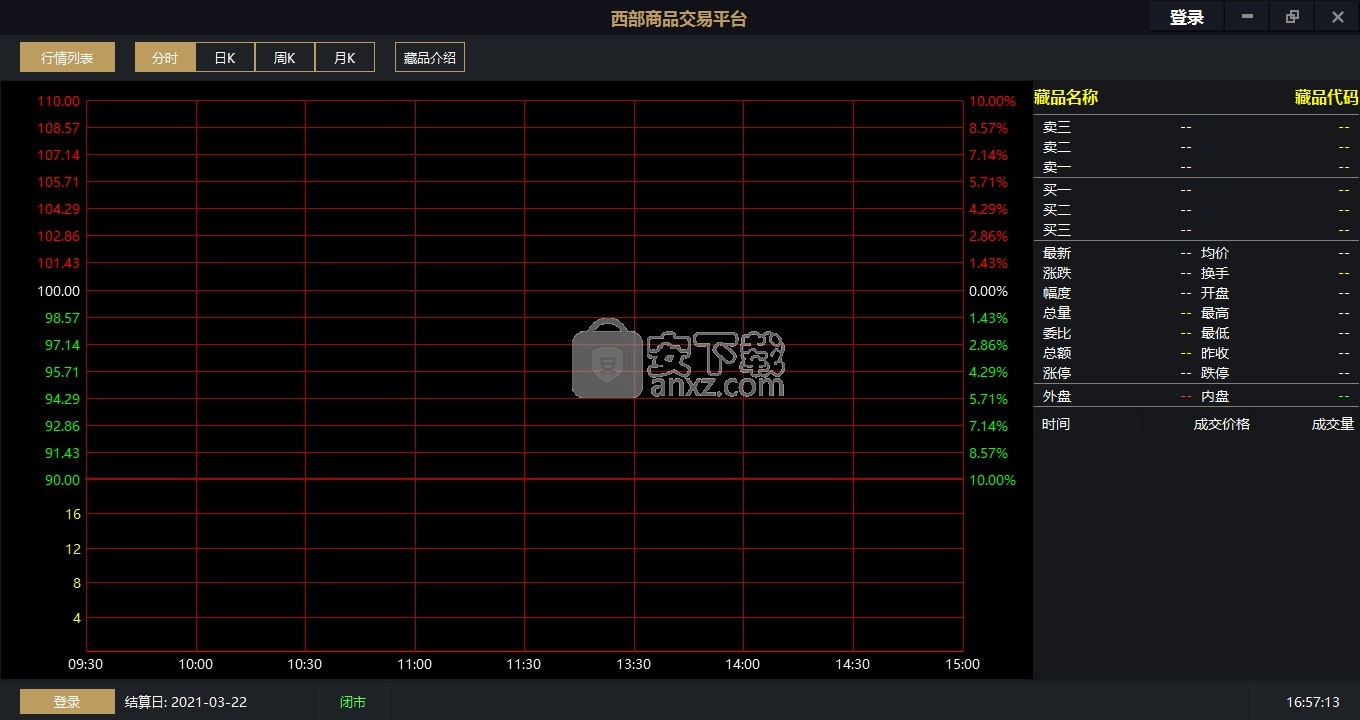1360x720 pixels.
Task: Select the 买二 order row
Action: [x=1196, y=210]
